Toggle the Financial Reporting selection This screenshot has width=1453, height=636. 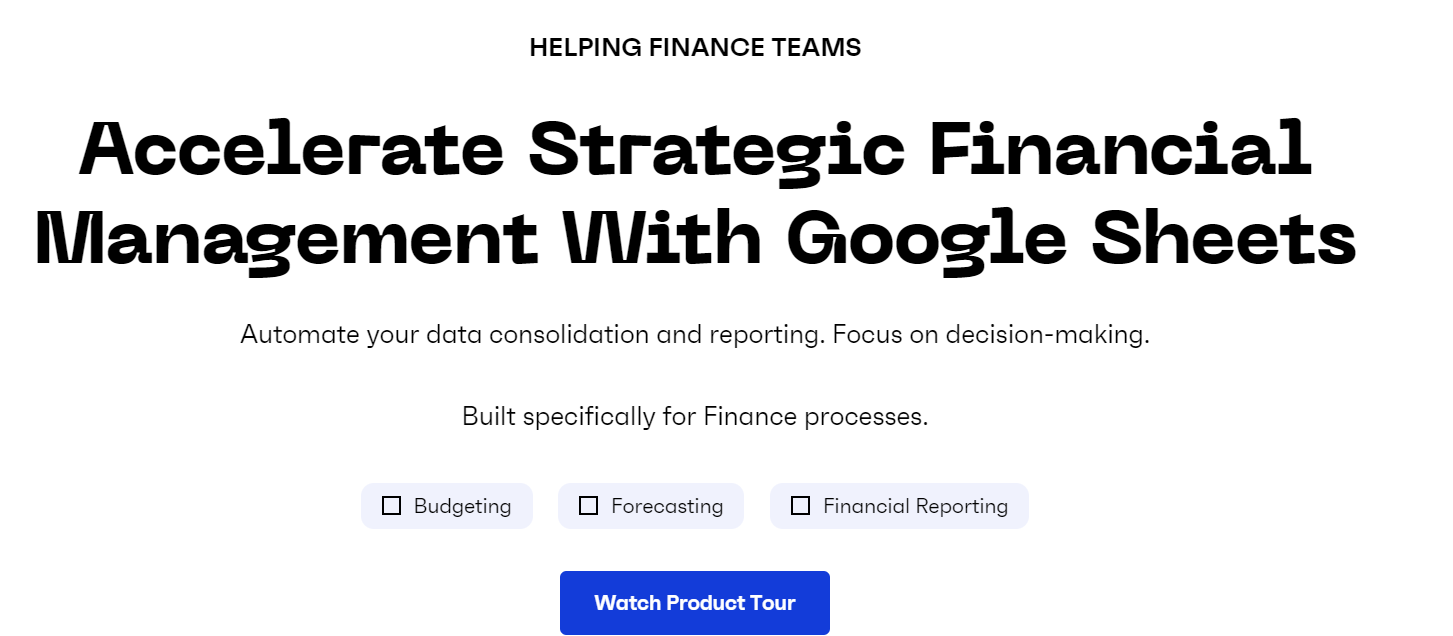[898, 506]
